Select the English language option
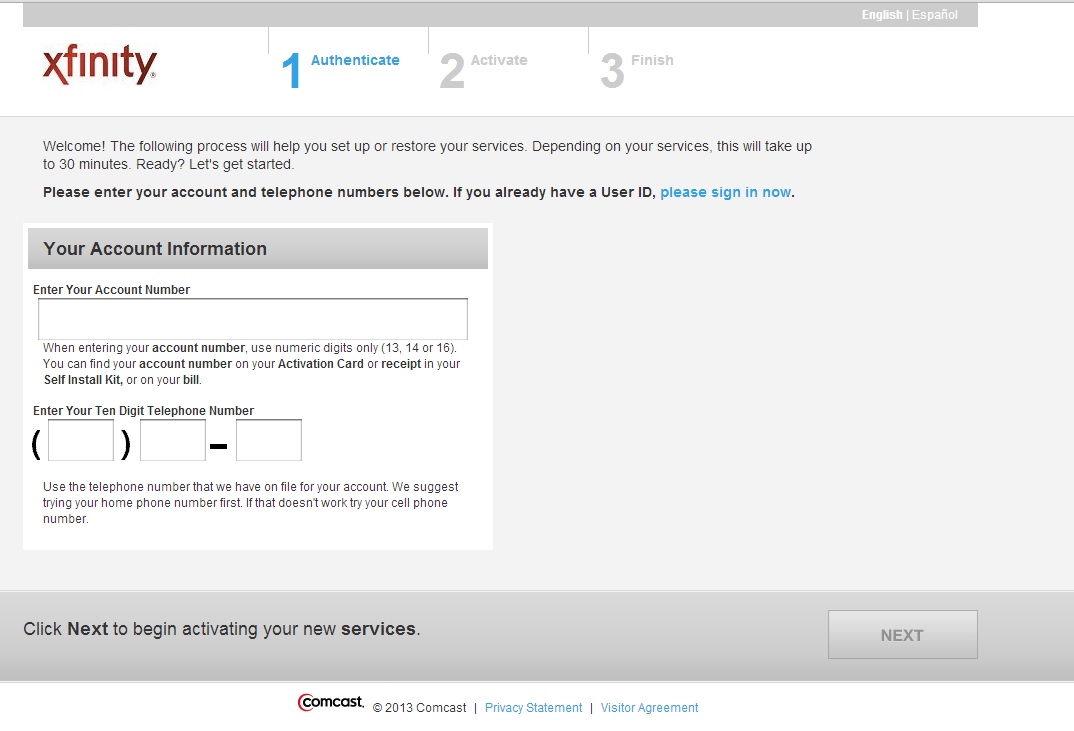This screenshot has height=731, width=1074. coord(881,14)
